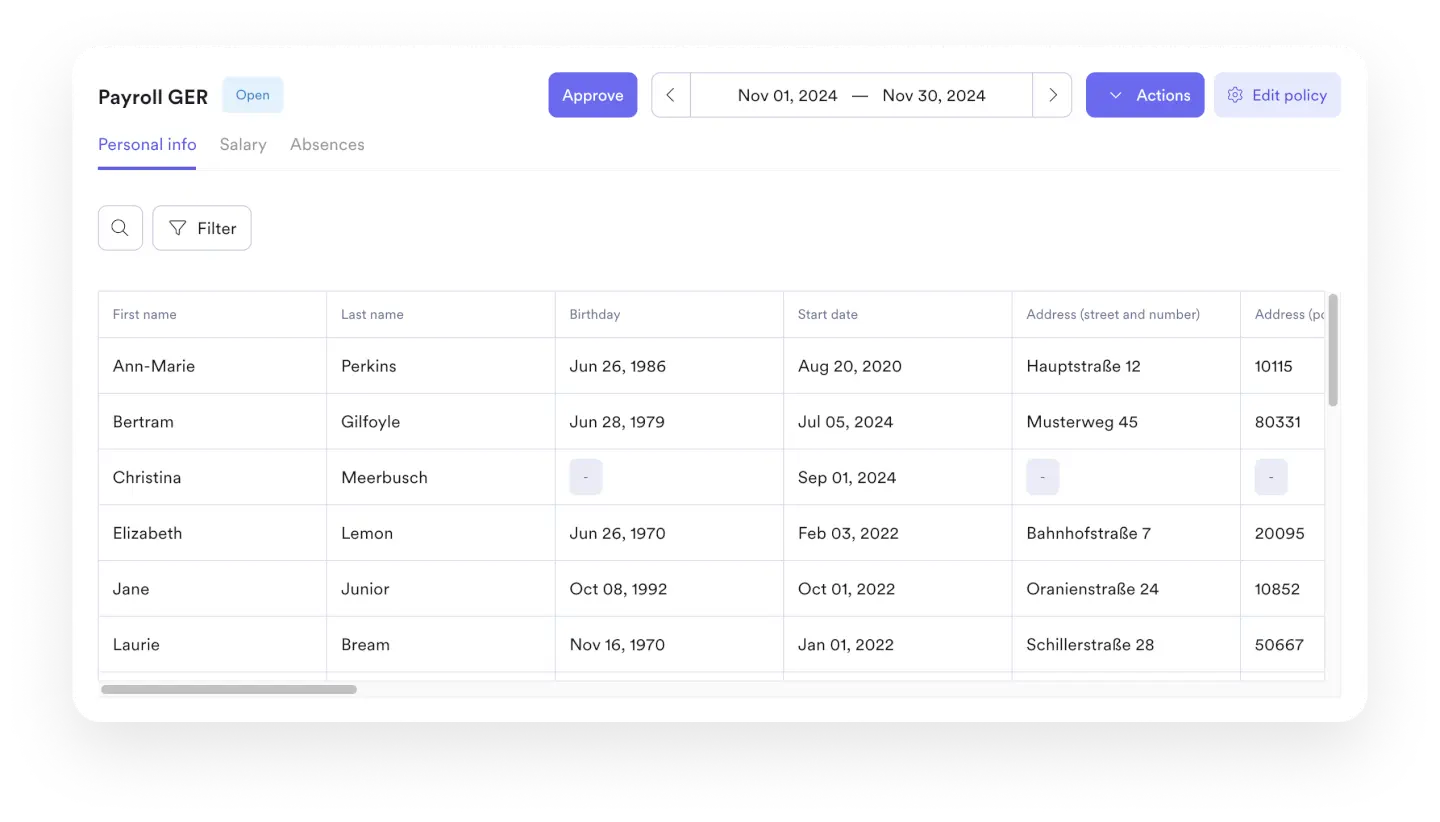The height and width of the screenshot is (822, 1440).
Task: Click start date Jul 05, 2024
Action: tap(898, 422)
